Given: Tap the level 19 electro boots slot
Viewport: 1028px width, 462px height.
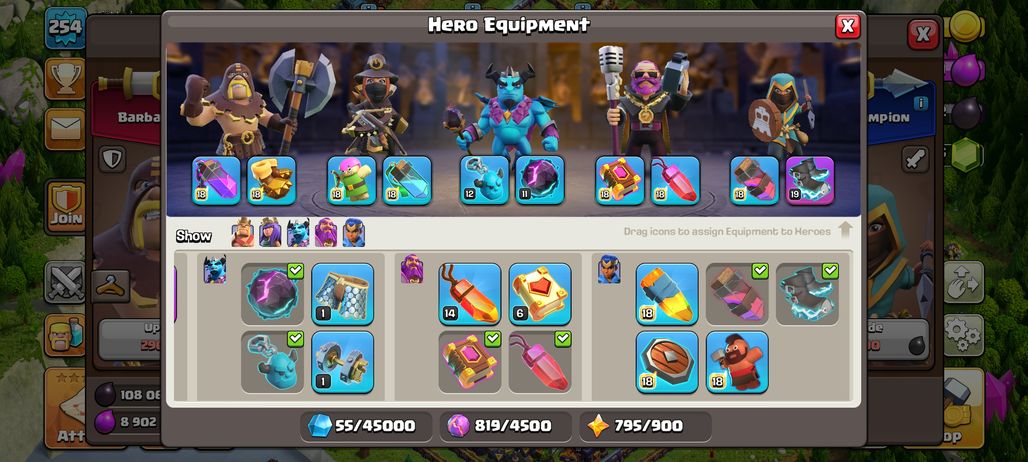Looking at the screenshot, I should point(810,180).
